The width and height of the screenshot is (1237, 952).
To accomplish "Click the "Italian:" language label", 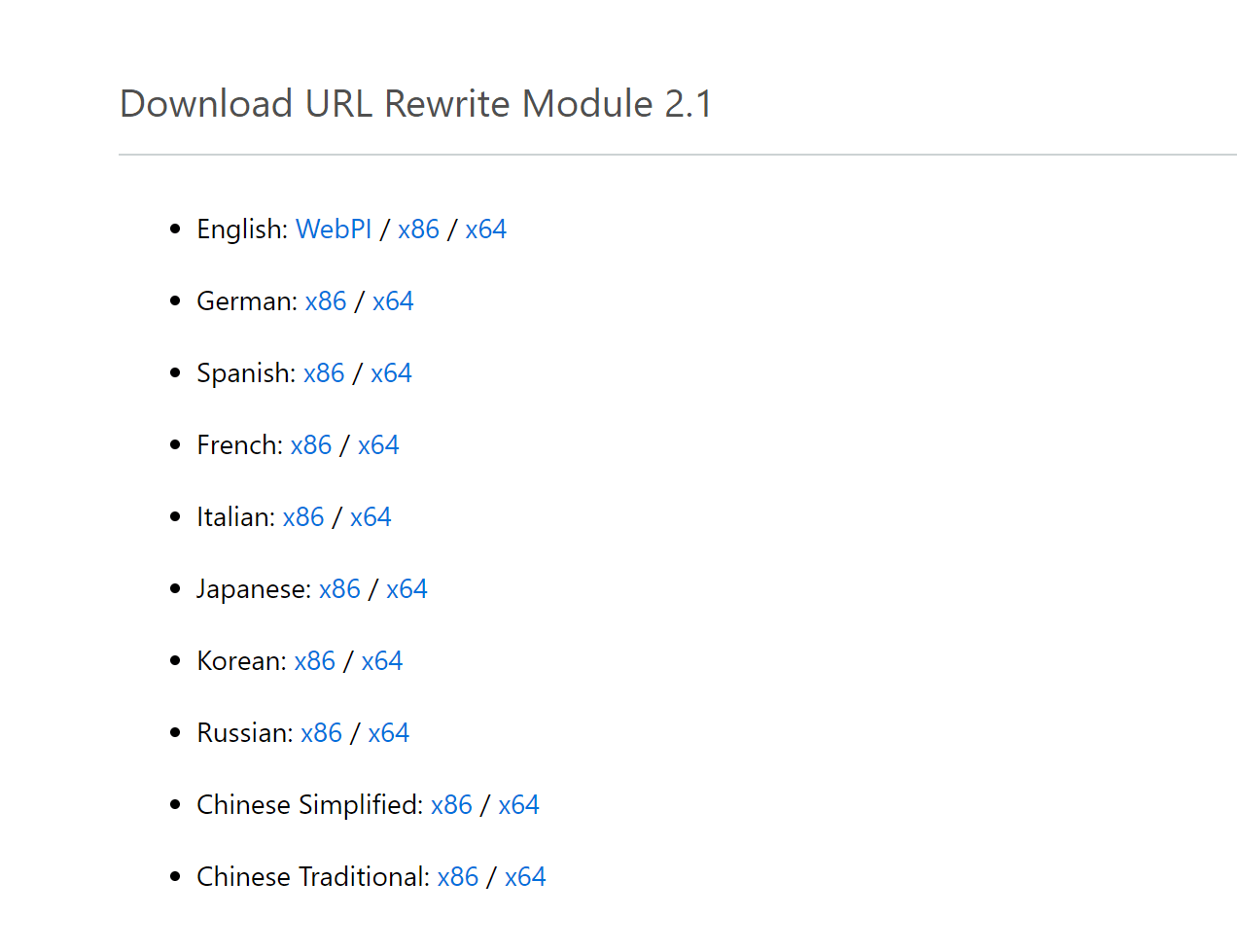I will tap(236, 517).
